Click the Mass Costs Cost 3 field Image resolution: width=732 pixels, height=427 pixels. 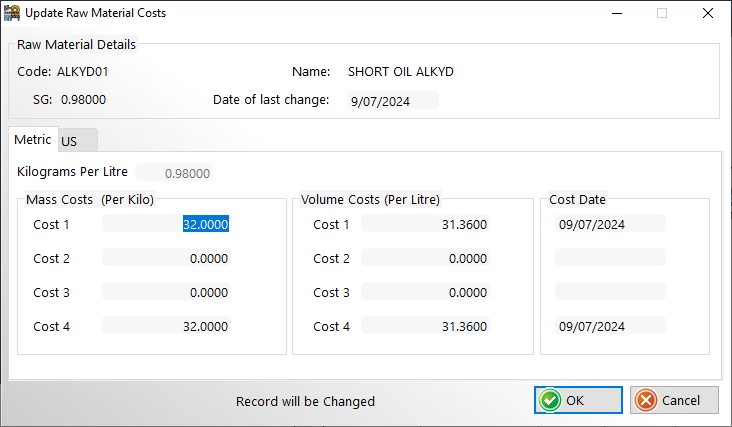point(166,292)
